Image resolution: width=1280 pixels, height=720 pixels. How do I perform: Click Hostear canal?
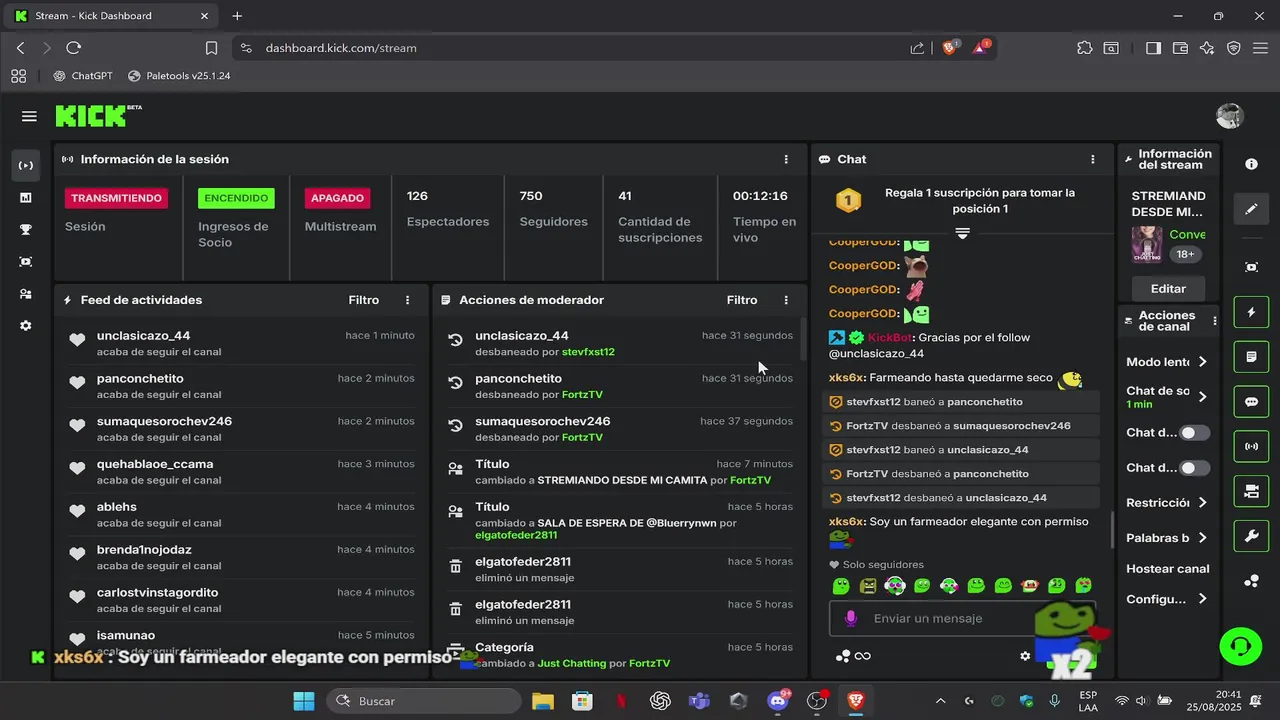1168,569
